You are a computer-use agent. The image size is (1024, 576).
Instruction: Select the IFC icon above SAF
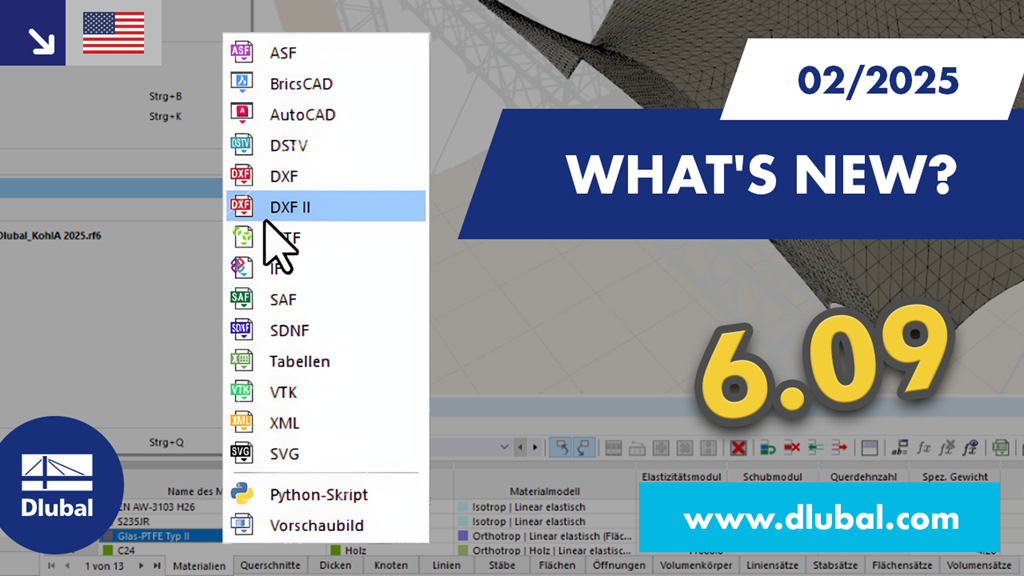pyautogui.click(x=242, y=268)
